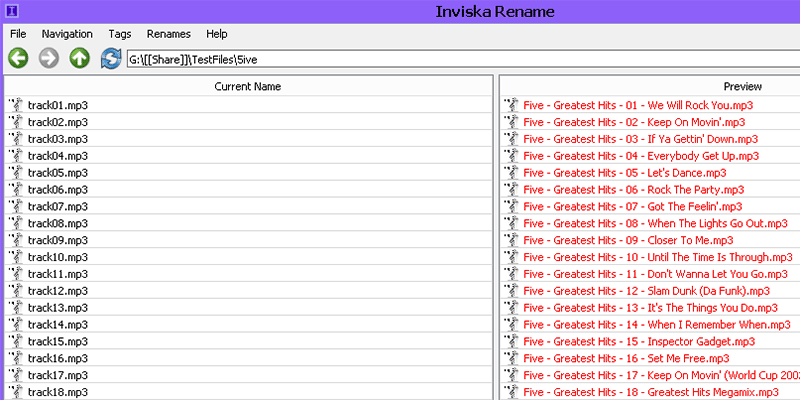
Task: Click the audio icon beside track06.mp3
Action: coord(16,189)
